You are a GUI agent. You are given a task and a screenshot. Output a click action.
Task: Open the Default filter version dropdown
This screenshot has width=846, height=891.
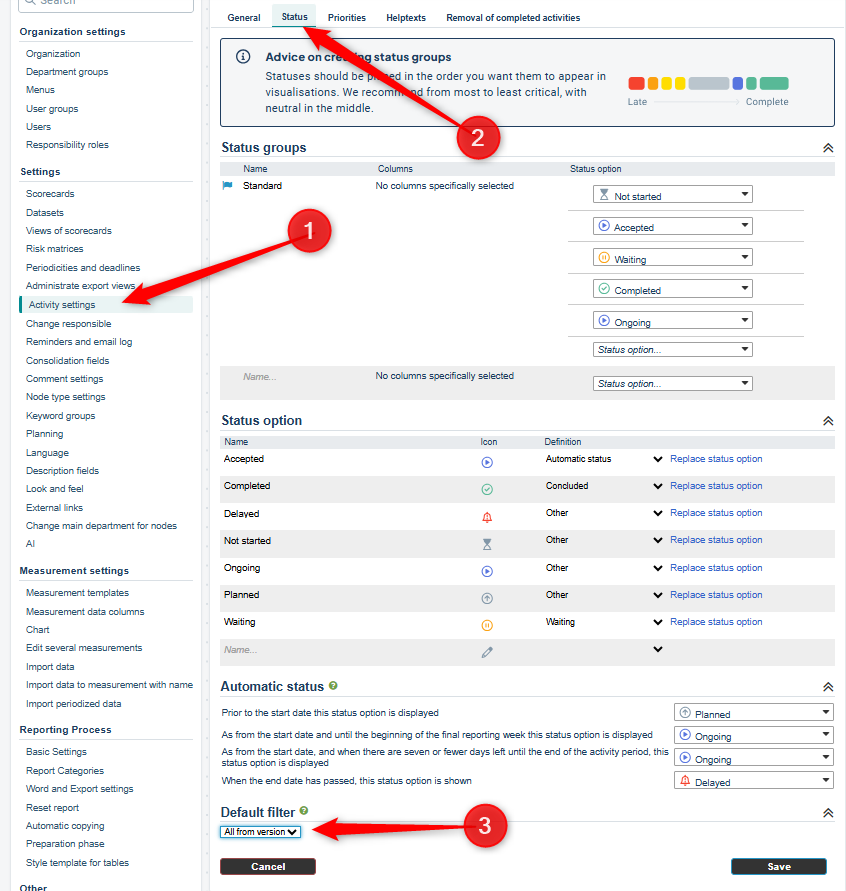pos(260,832)
